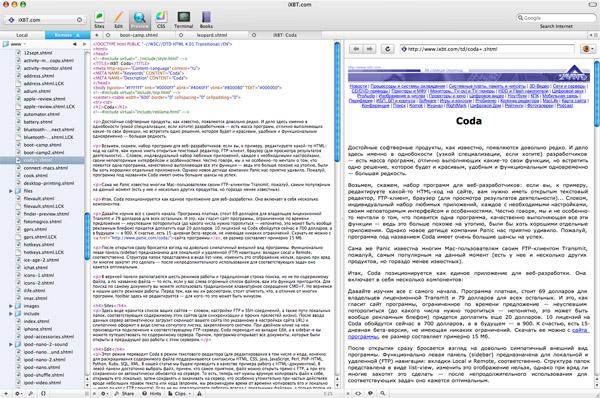The image size is (600, 398).
Task: Click the preview inspector icon
Action: coord(370,393)
